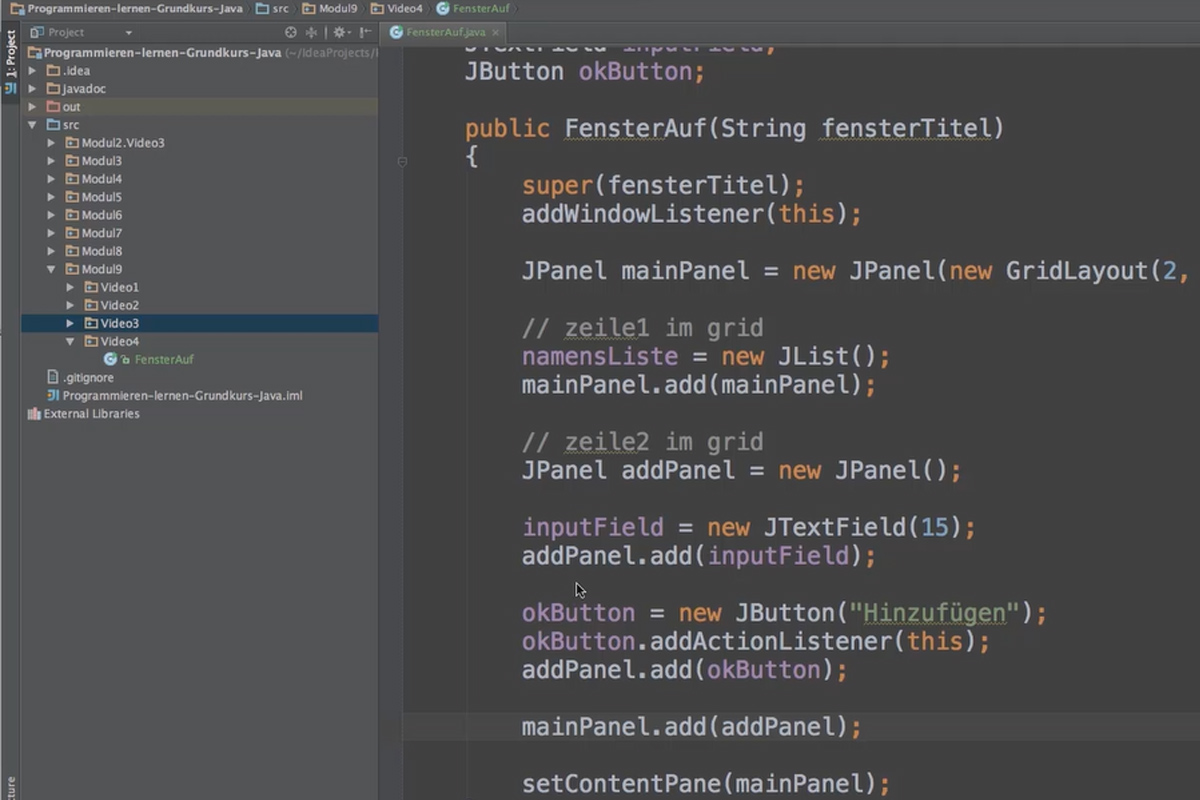Select the Modul6 package row

coord(200,215)
